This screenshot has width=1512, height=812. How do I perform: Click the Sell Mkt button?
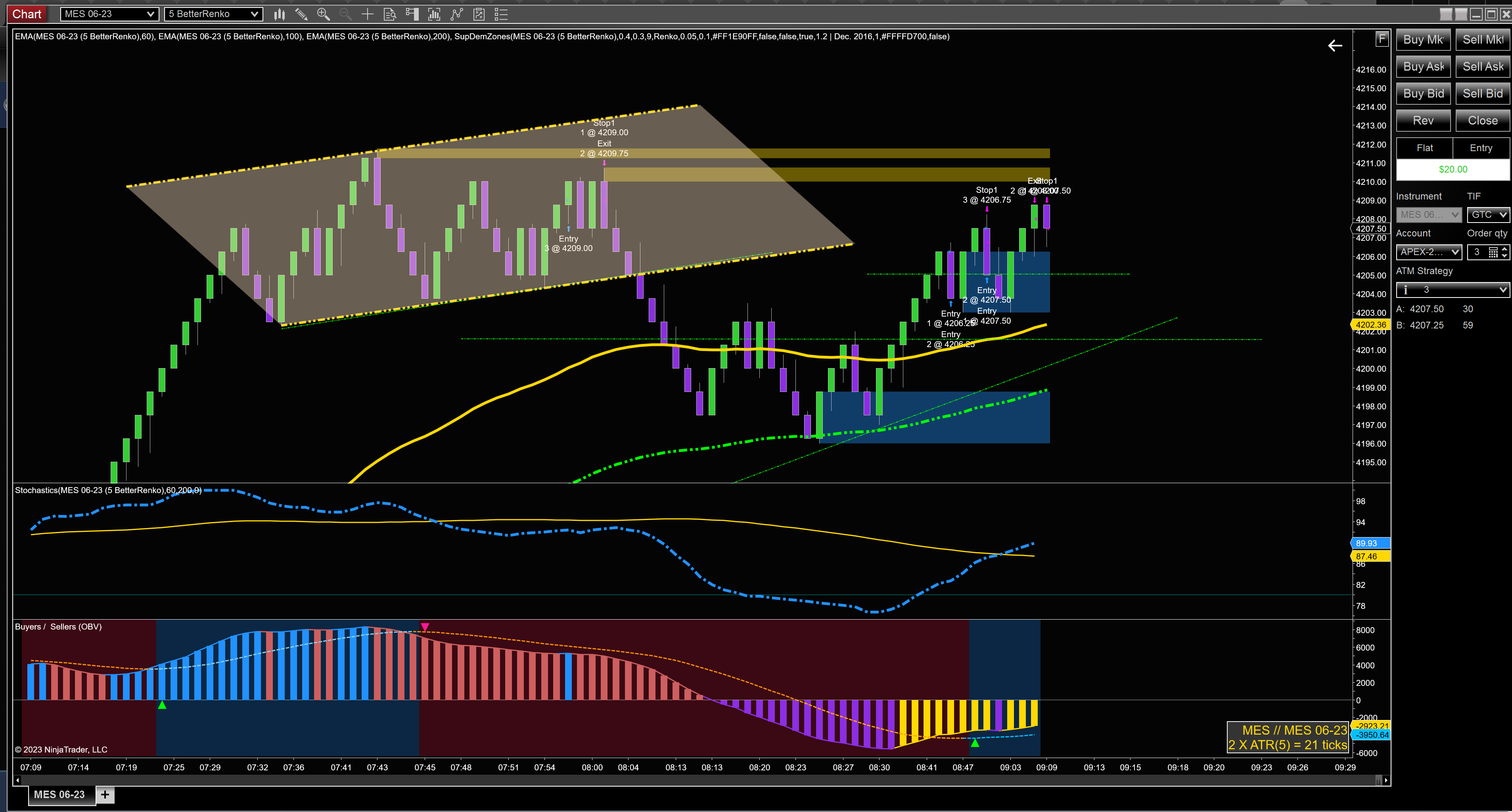[x=1483, y=40]
